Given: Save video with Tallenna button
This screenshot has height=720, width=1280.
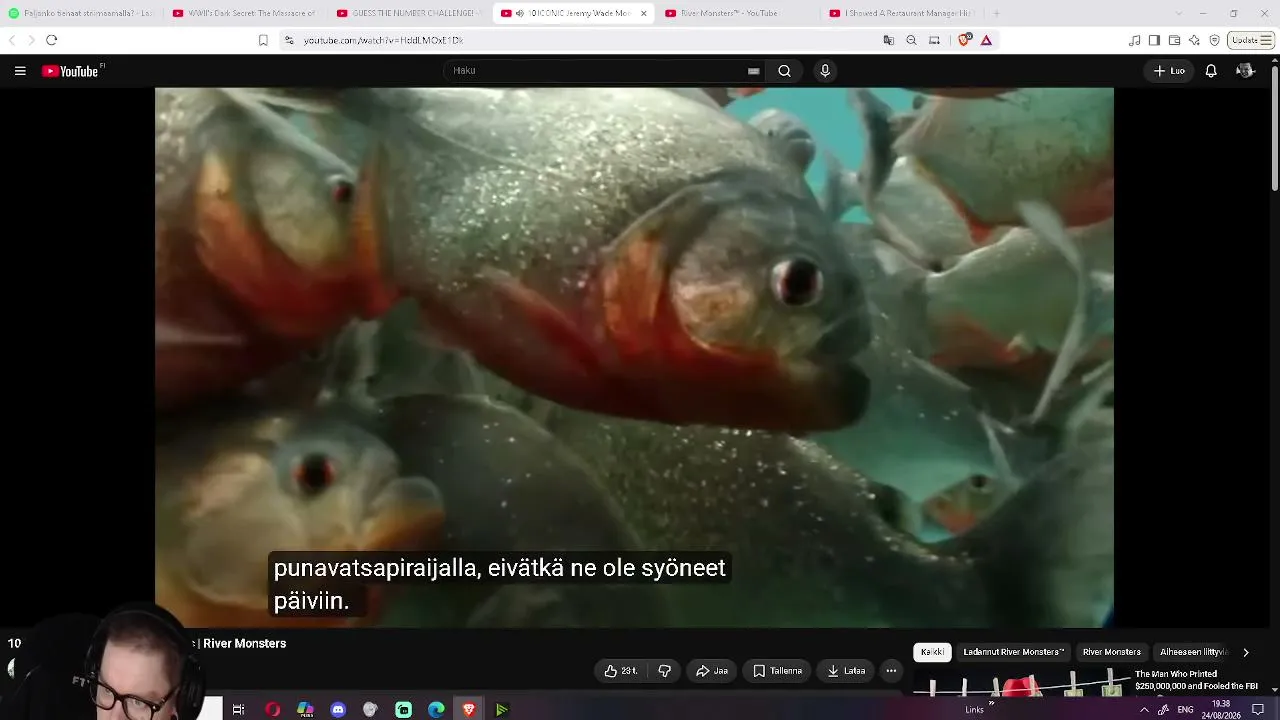Looking at the screenshot, I should (x=777, y=671).
